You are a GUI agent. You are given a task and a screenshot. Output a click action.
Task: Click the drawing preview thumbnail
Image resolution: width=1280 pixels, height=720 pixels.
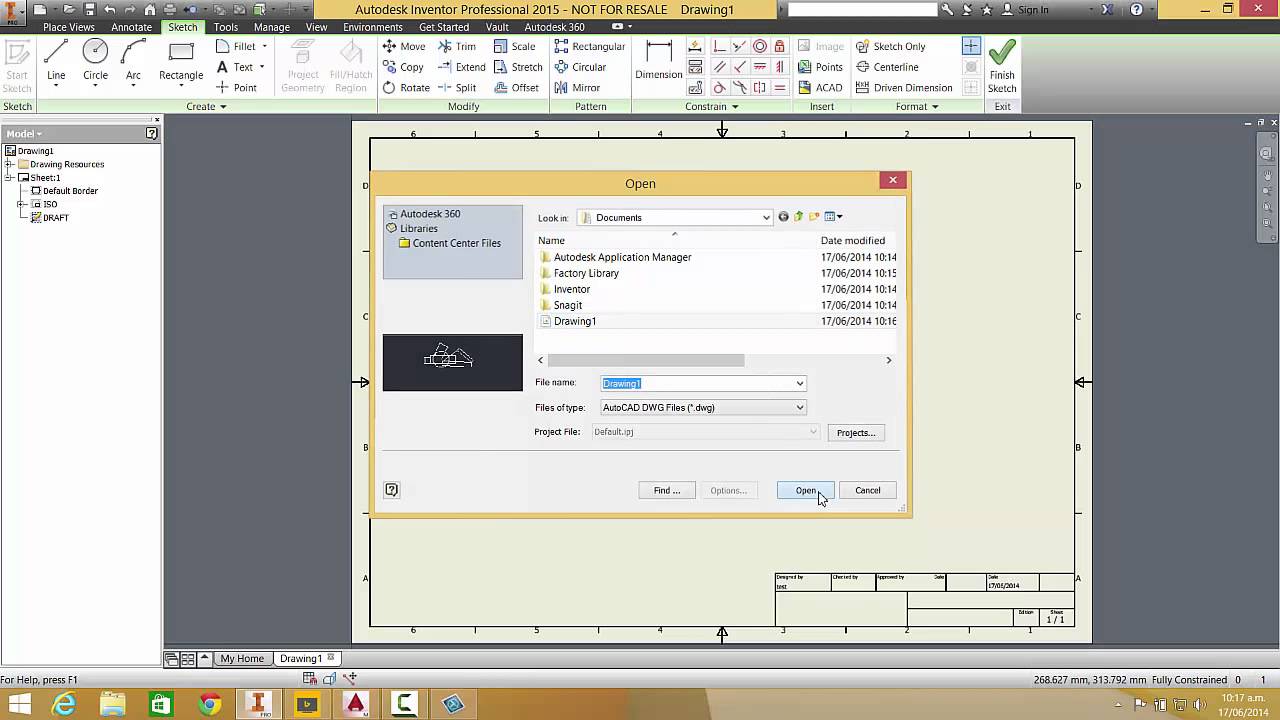(x=452, y=362)
